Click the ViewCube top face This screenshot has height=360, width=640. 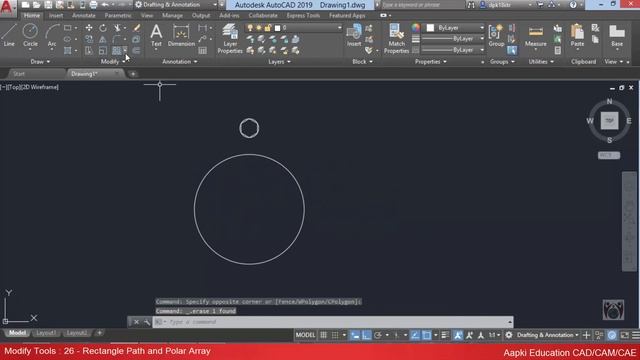(x=609, y=121)
